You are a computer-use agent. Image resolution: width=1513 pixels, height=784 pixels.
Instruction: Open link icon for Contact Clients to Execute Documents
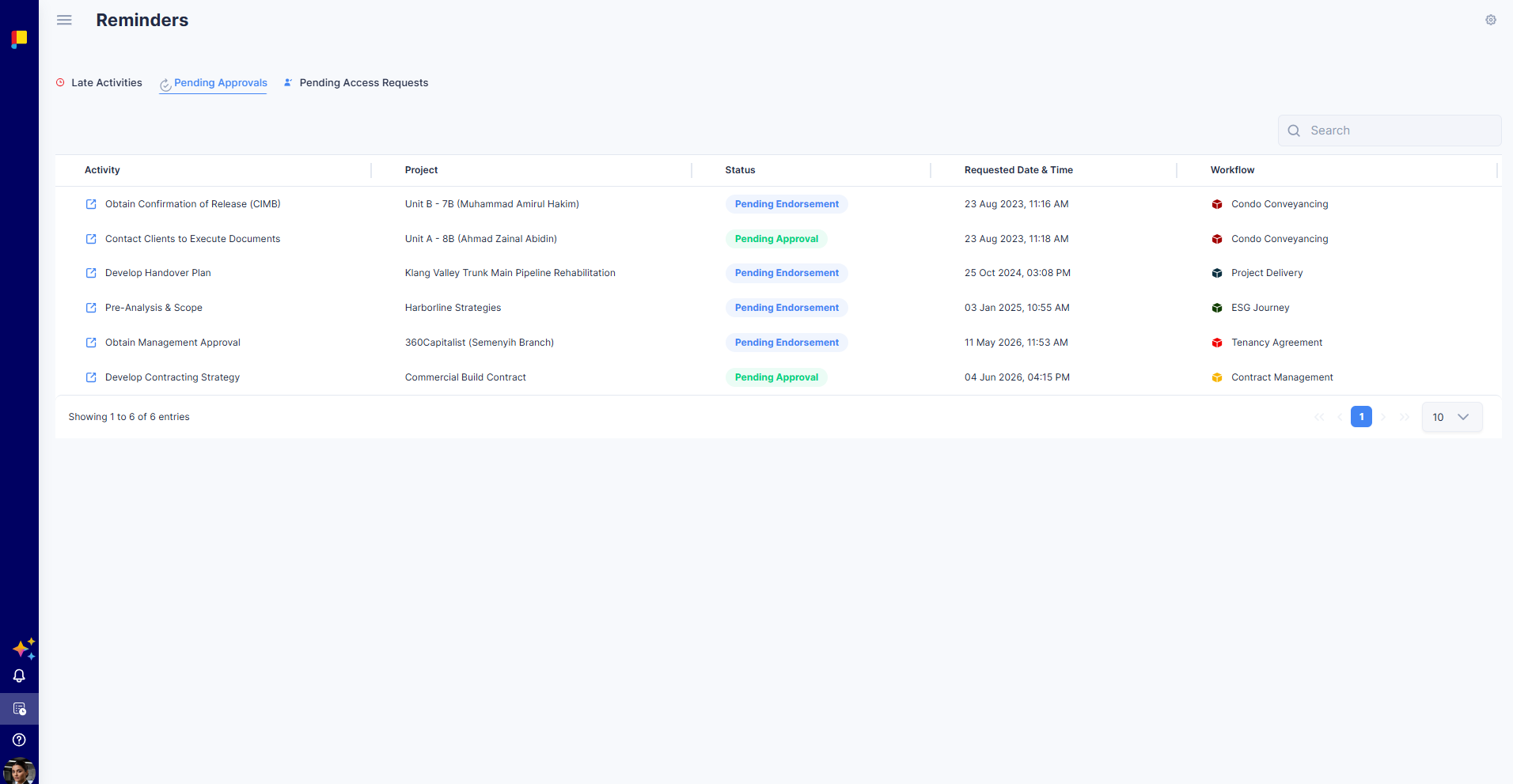click(x=91, y=239)
